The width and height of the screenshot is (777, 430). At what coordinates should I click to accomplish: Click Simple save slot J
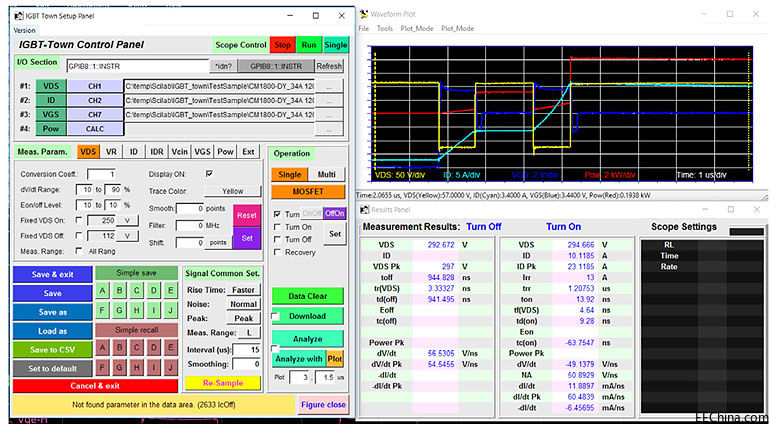(x=170, y=311)
